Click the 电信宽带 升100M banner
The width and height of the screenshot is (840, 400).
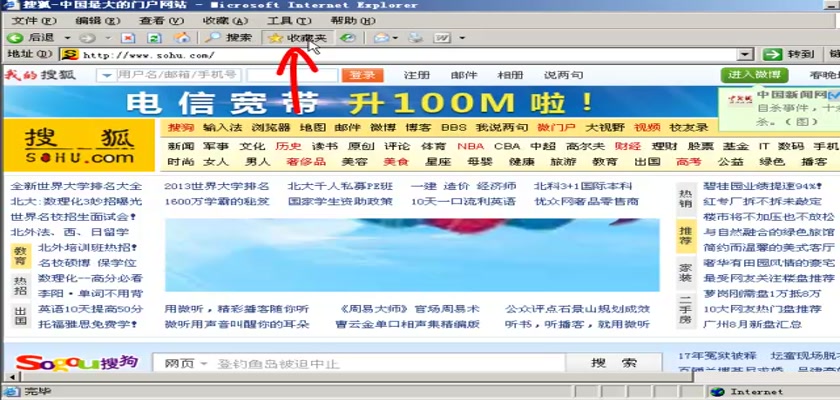(x=360, y=102)
